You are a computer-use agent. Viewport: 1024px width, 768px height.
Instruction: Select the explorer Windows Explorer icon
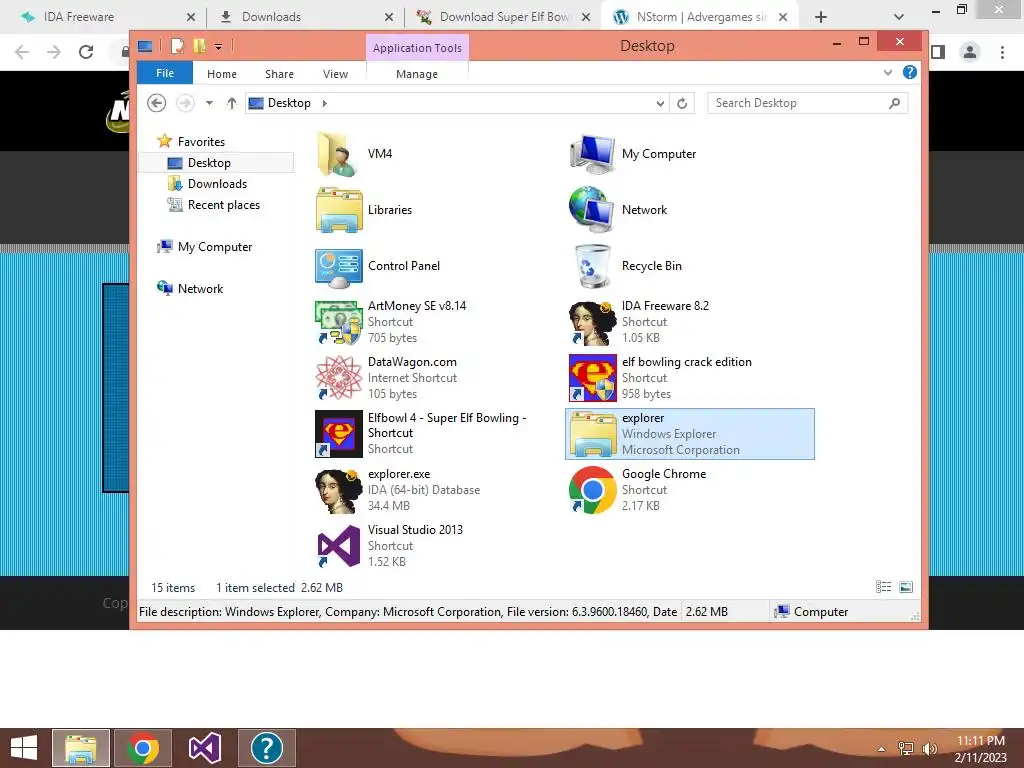click(592, 434)
